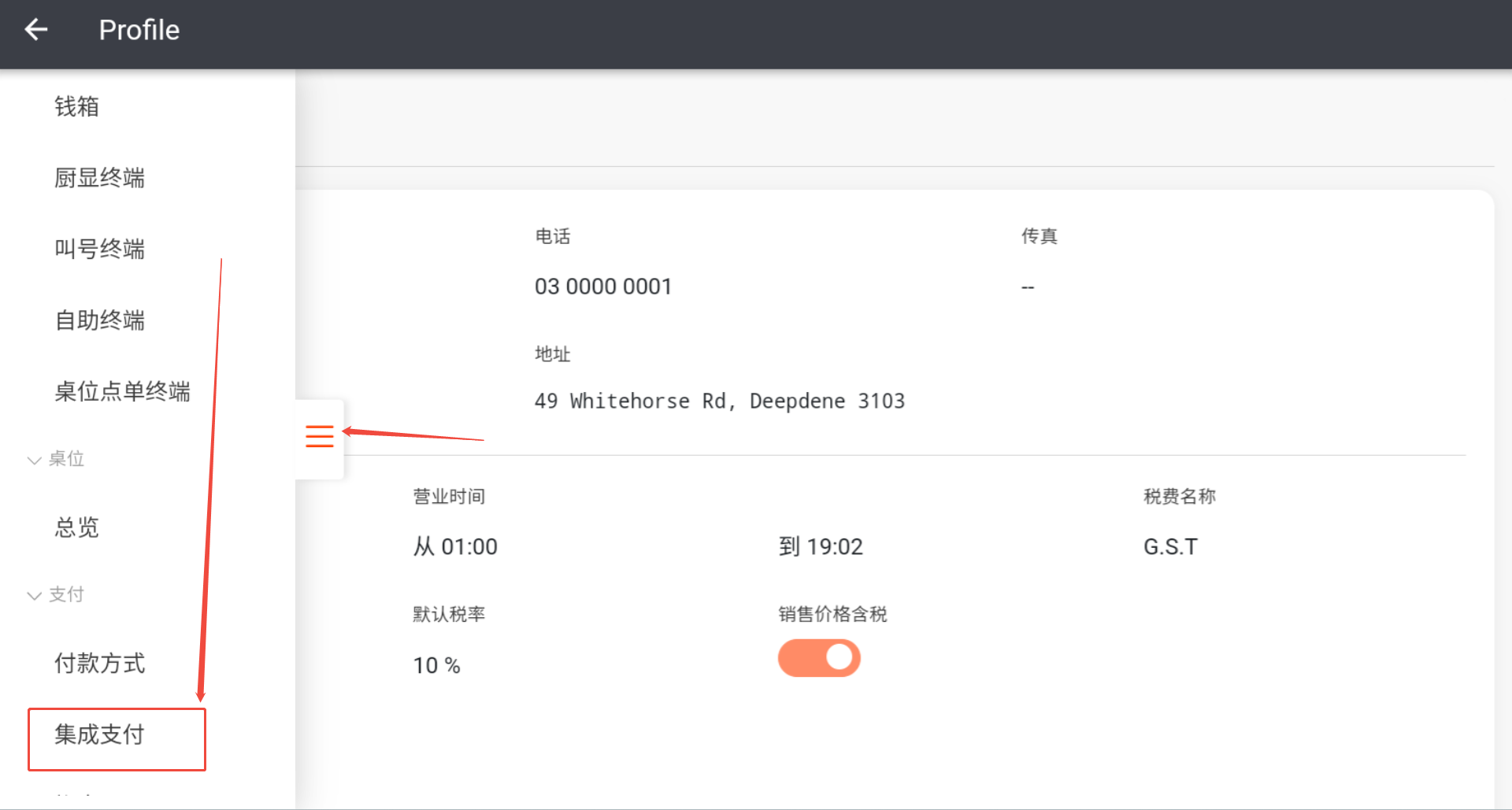The height and width of the screenshot is (810, 1512).
Task: Open the orange hamburger menu icon
Action: (319, 436)
